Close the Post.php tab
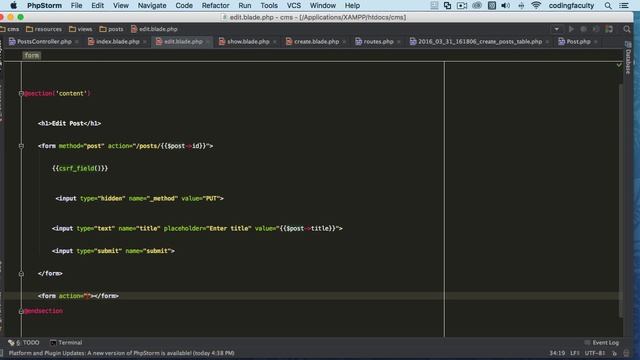The image size is (640, 360). tap(596, 42)
